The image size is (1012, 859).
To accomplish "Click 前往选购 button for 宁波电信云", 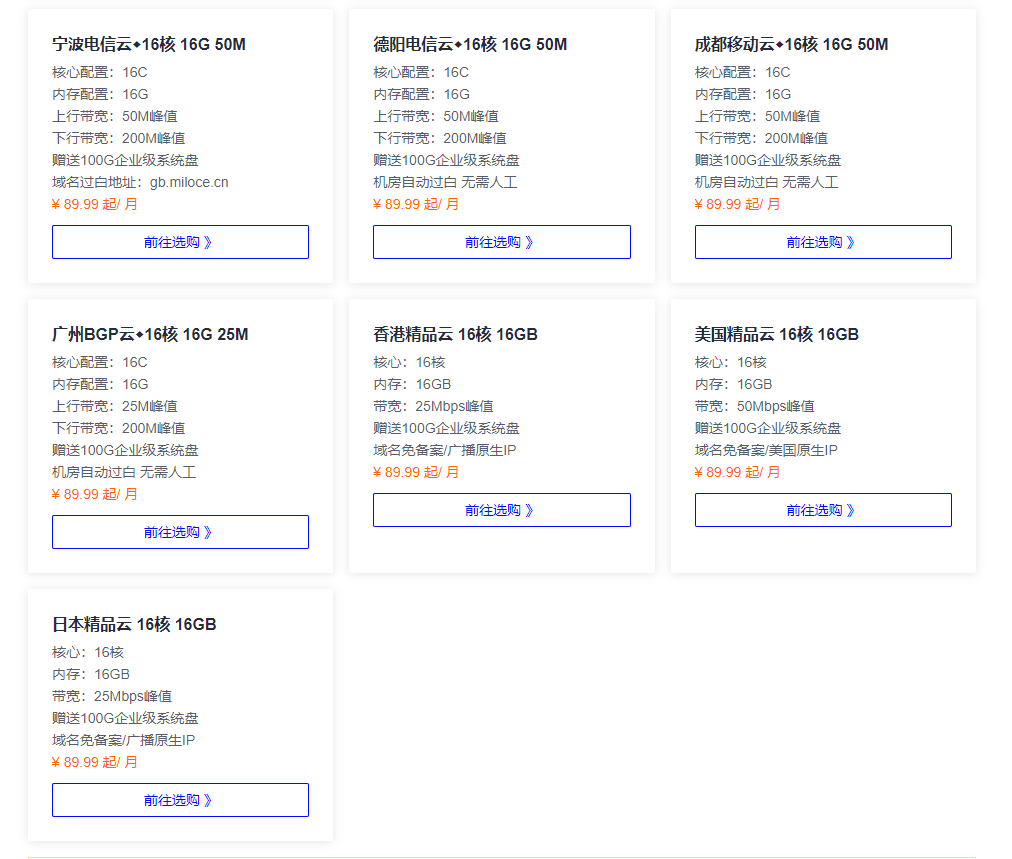I will (180, 242).
